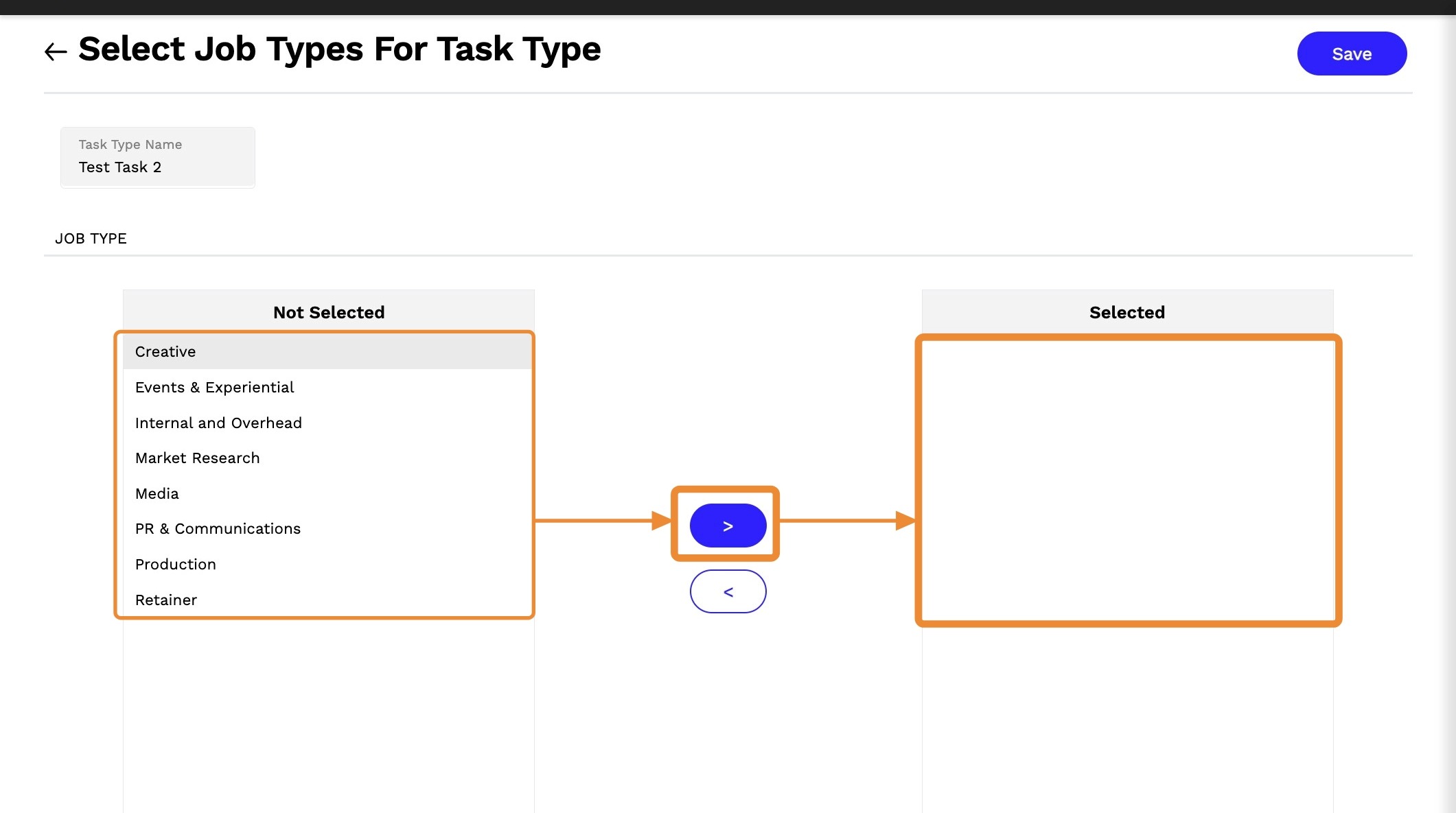Select Media in the job type list

click(x=157, y=493)
